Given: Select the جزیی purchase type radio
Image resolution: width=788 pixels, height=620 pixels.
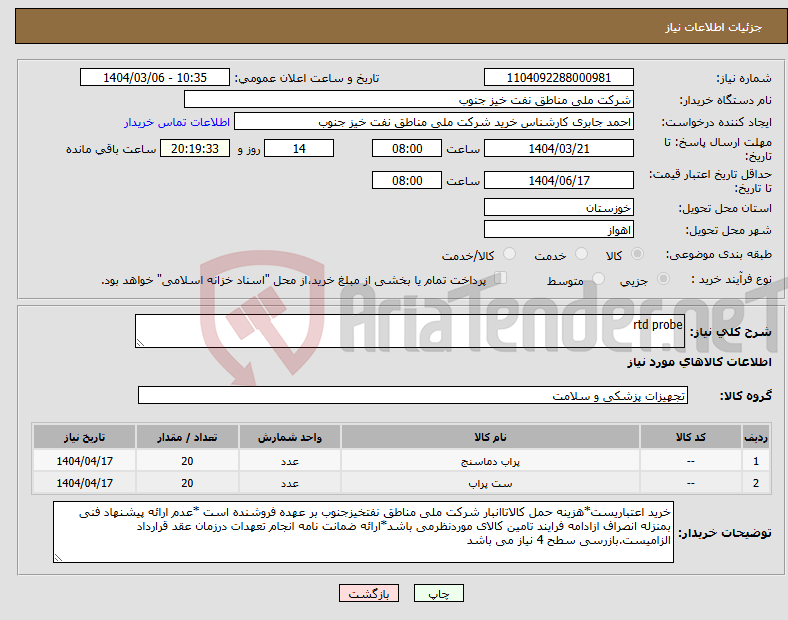Looking at the screenshot, I should pyautogui.click(x=663, y=279).
